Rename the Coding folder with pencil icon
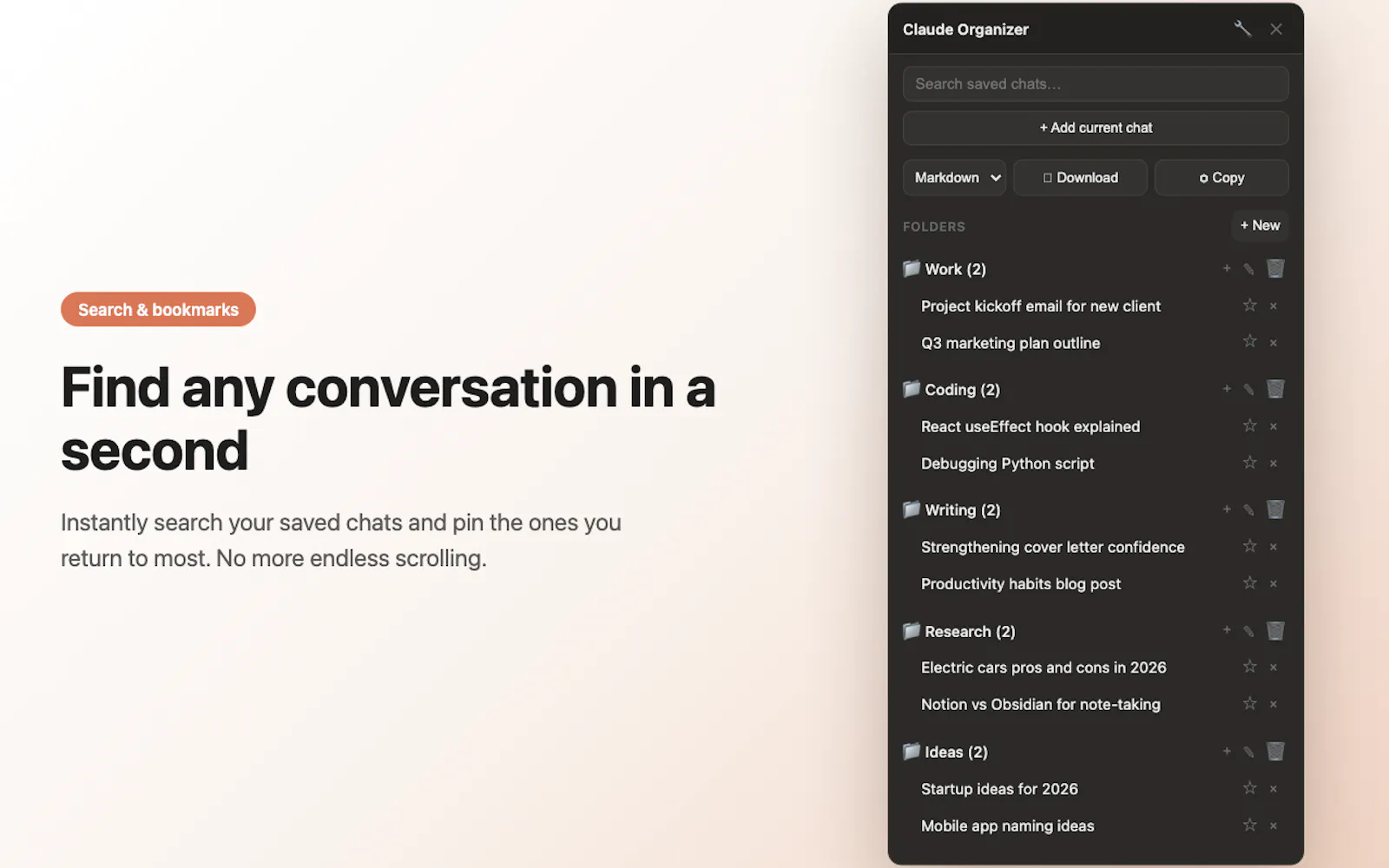Screen dimensions: 1389x868 click(1248, 390)
